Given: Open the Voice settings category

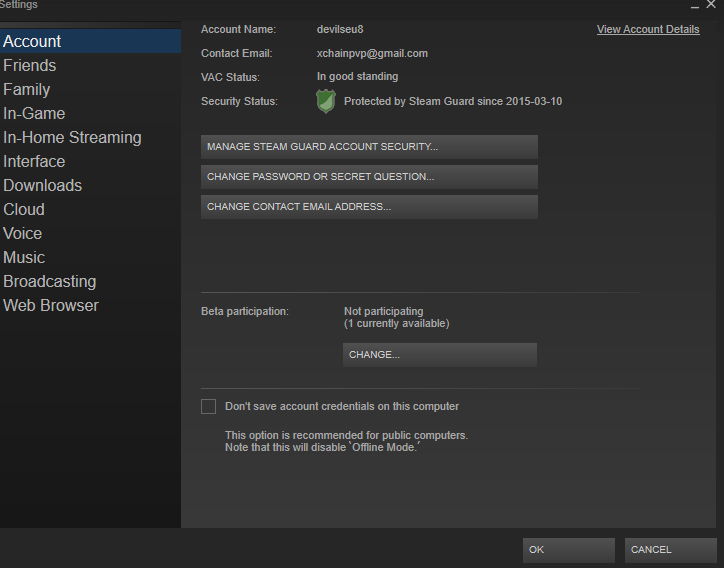Looking at the screenshot, I should tap(90, 233).
